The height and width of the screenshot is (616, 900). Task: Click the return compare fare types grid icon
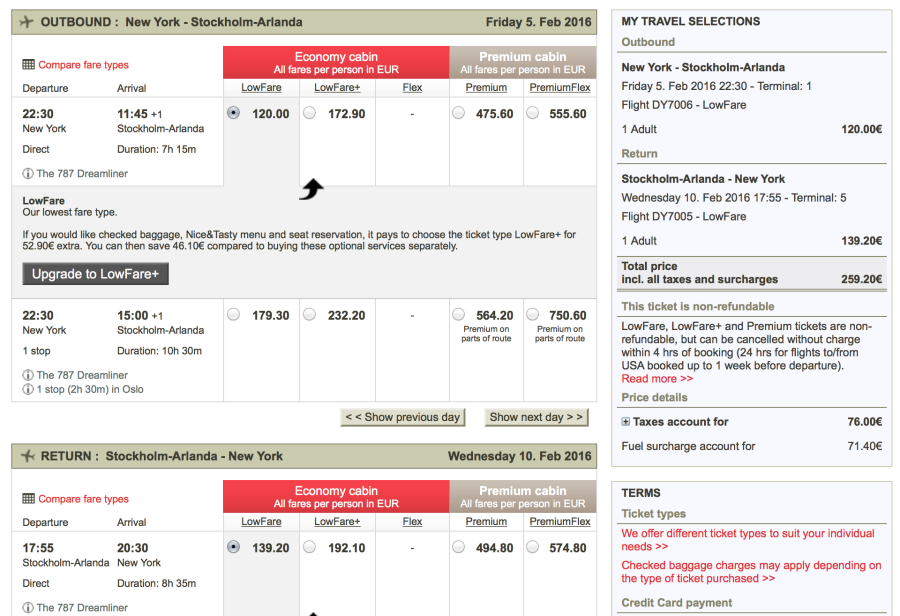(x=28, y=499)
